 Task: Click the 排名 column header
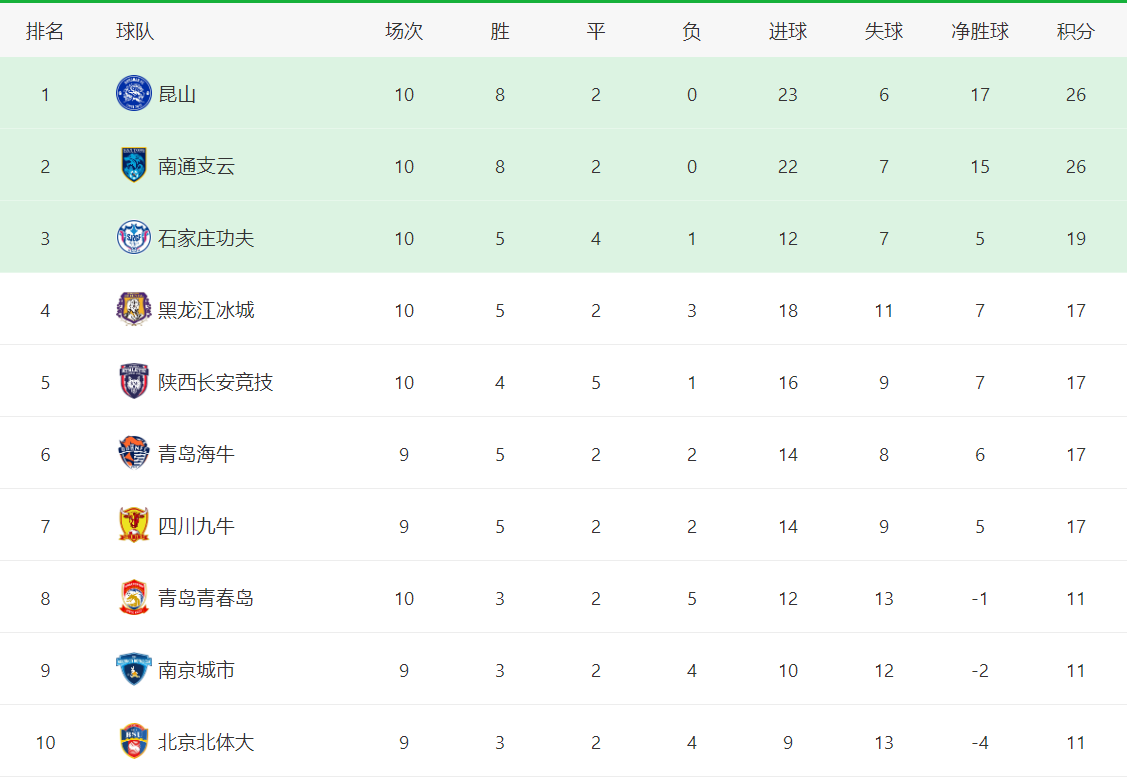pos(45,32)
